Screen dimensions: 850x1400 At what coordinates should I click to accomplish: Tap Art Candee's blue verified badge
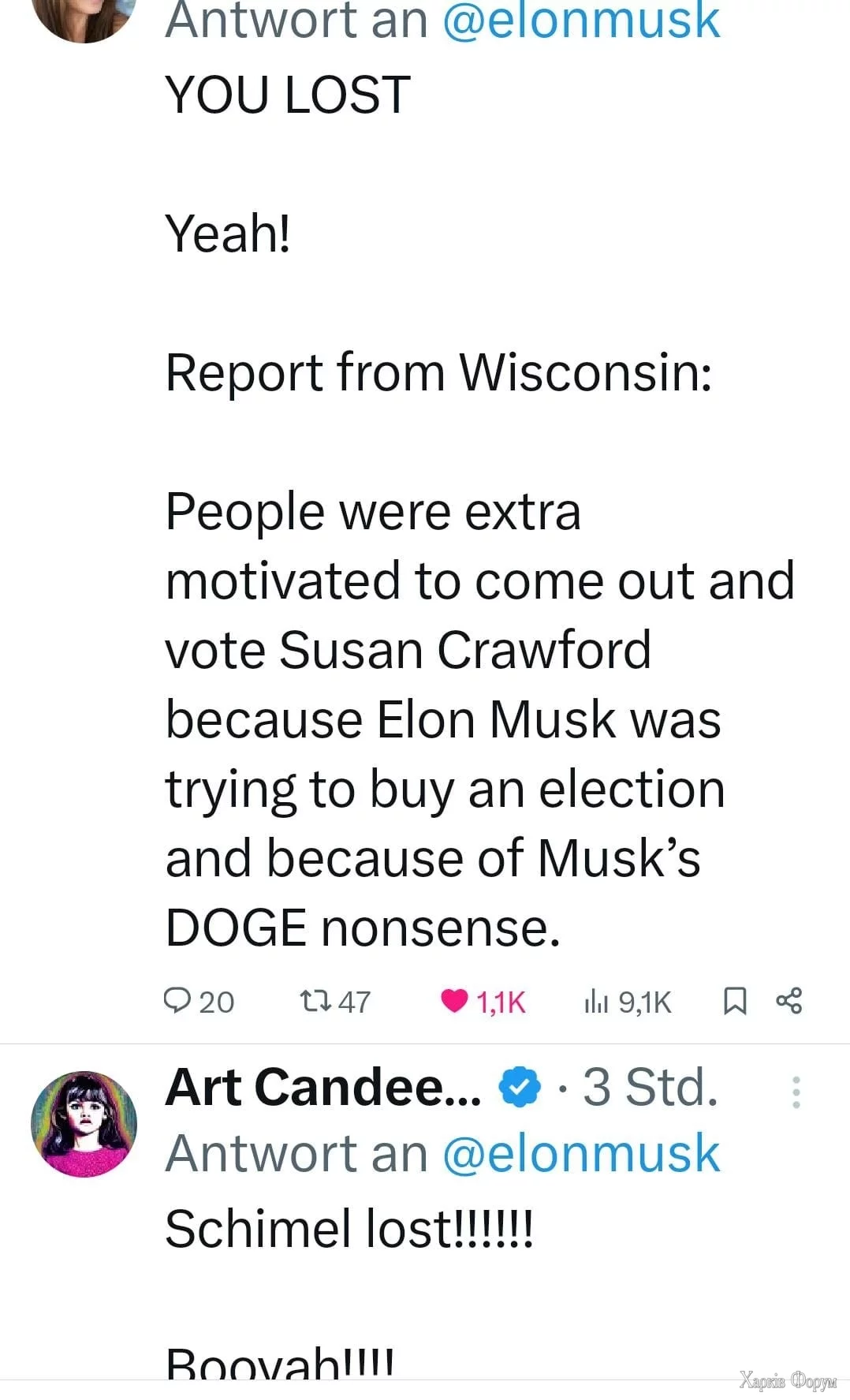point(520,1087)
